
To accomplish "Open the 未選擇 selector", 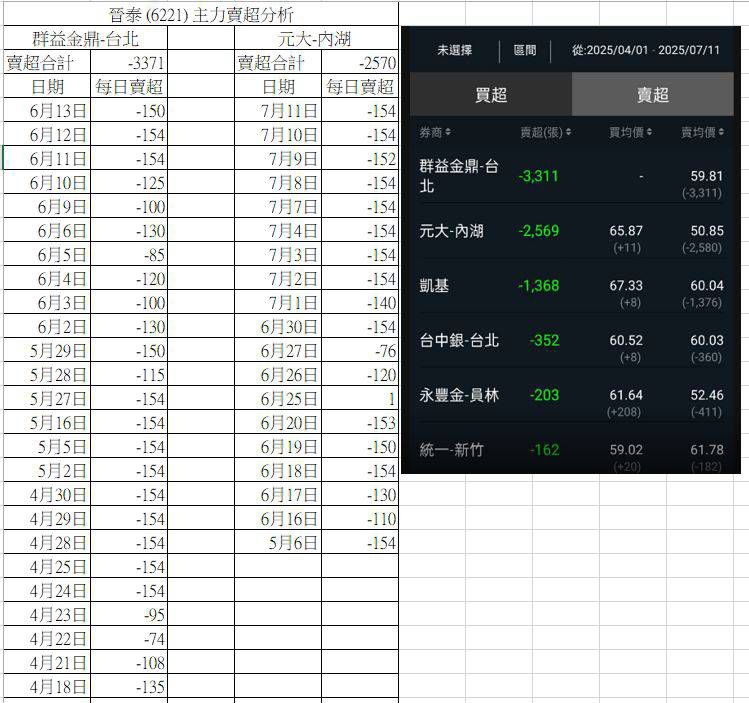I will tap(454, 50).
